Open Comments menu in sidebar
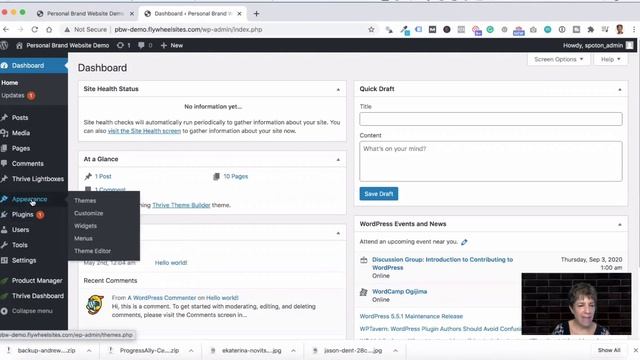The image size is (640, 360). (27, 163)
